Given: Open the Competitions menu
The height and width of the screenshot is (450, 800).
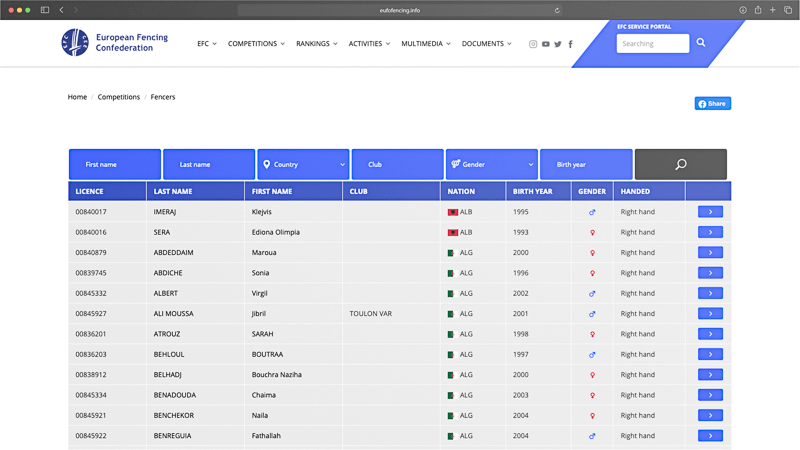Looking at the screenshot, I should 256,44.
